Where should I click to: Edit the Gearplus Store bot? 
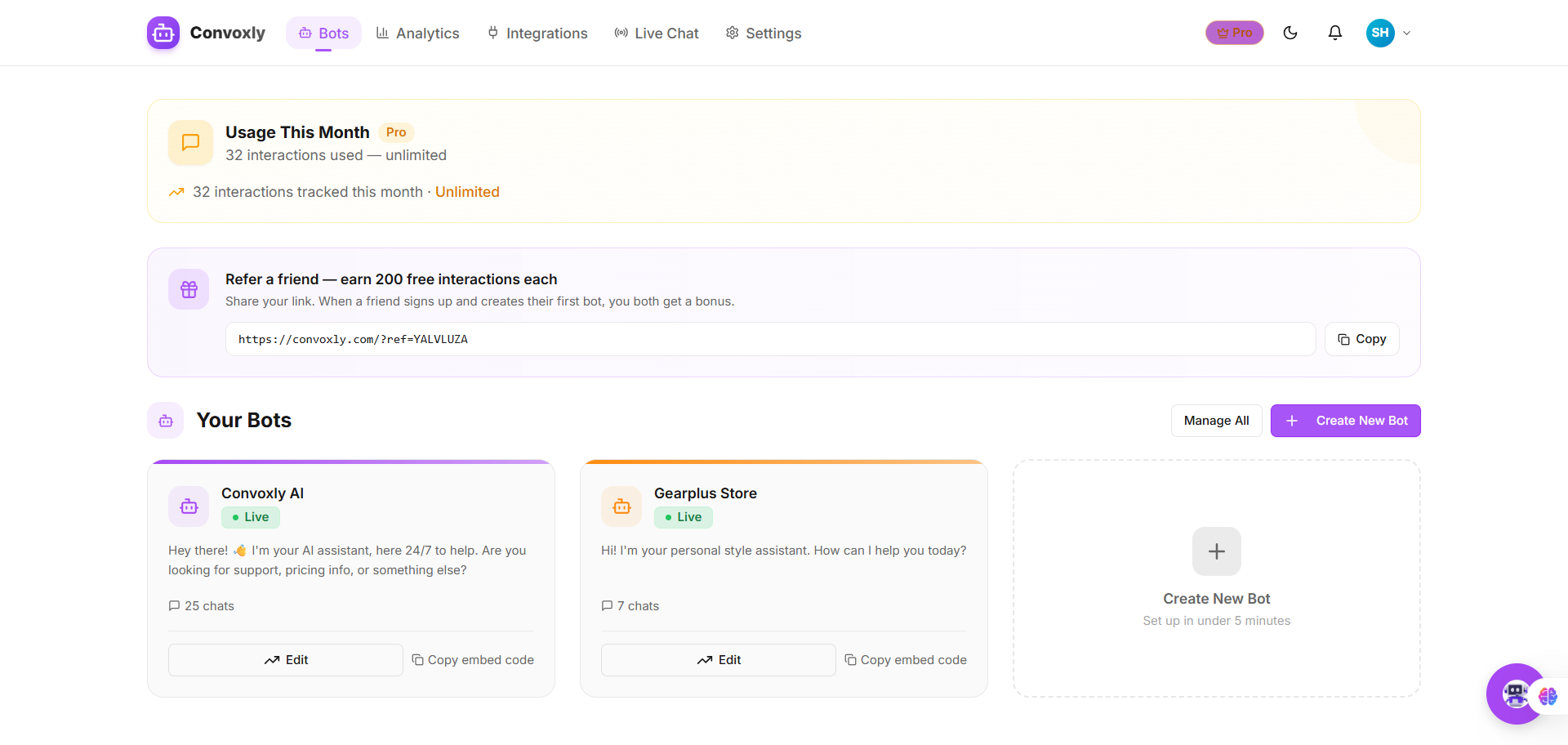[x=718, y=659]
